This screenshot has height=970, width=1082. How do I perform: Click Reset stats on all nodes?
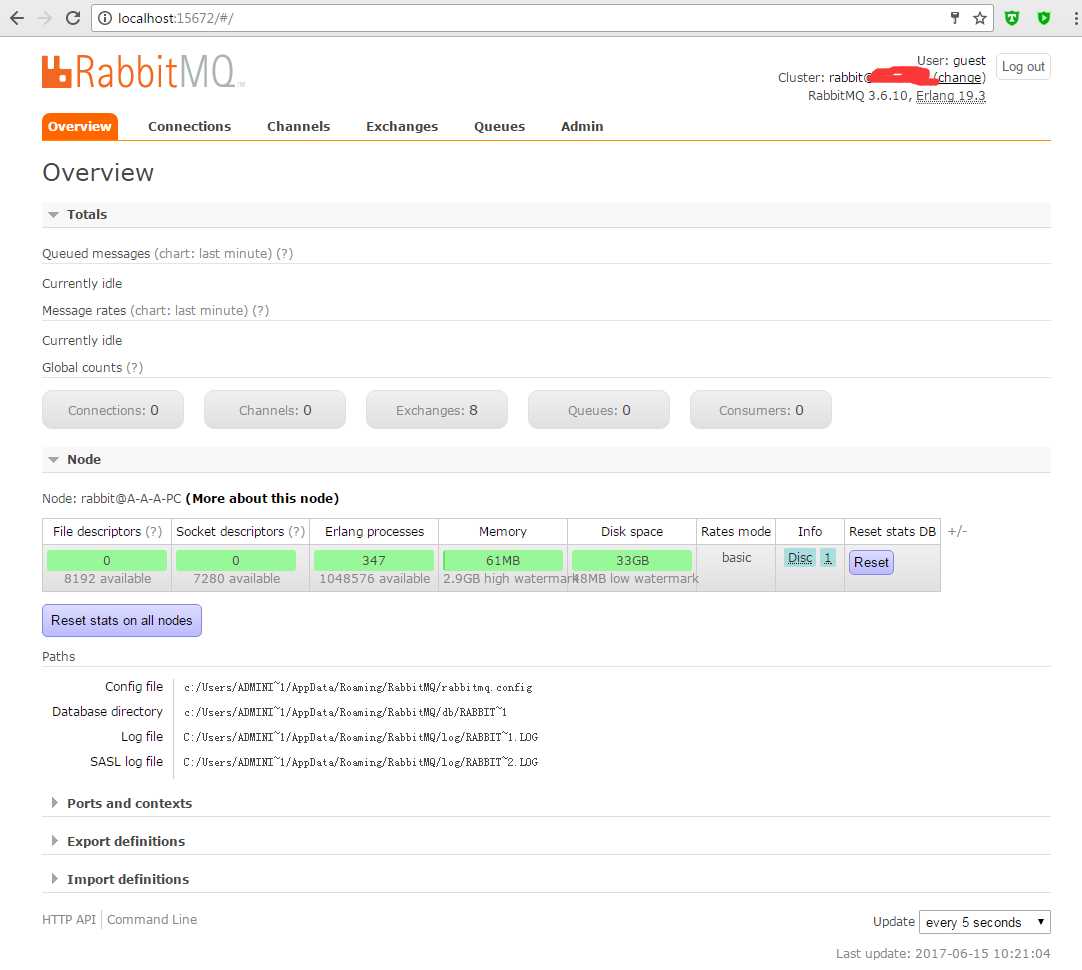[x=121, y=620]
